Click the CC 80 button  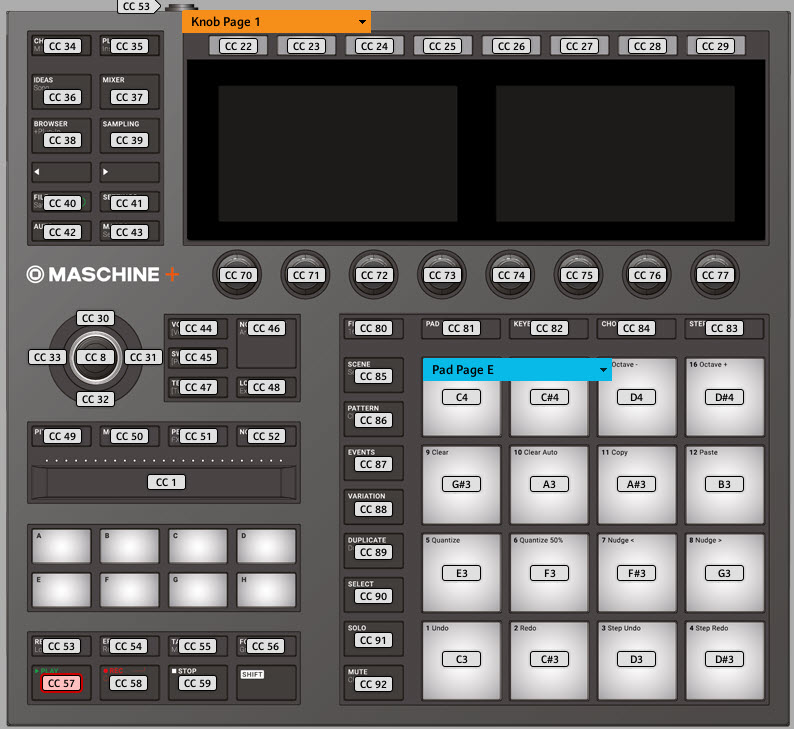[373, 329]
